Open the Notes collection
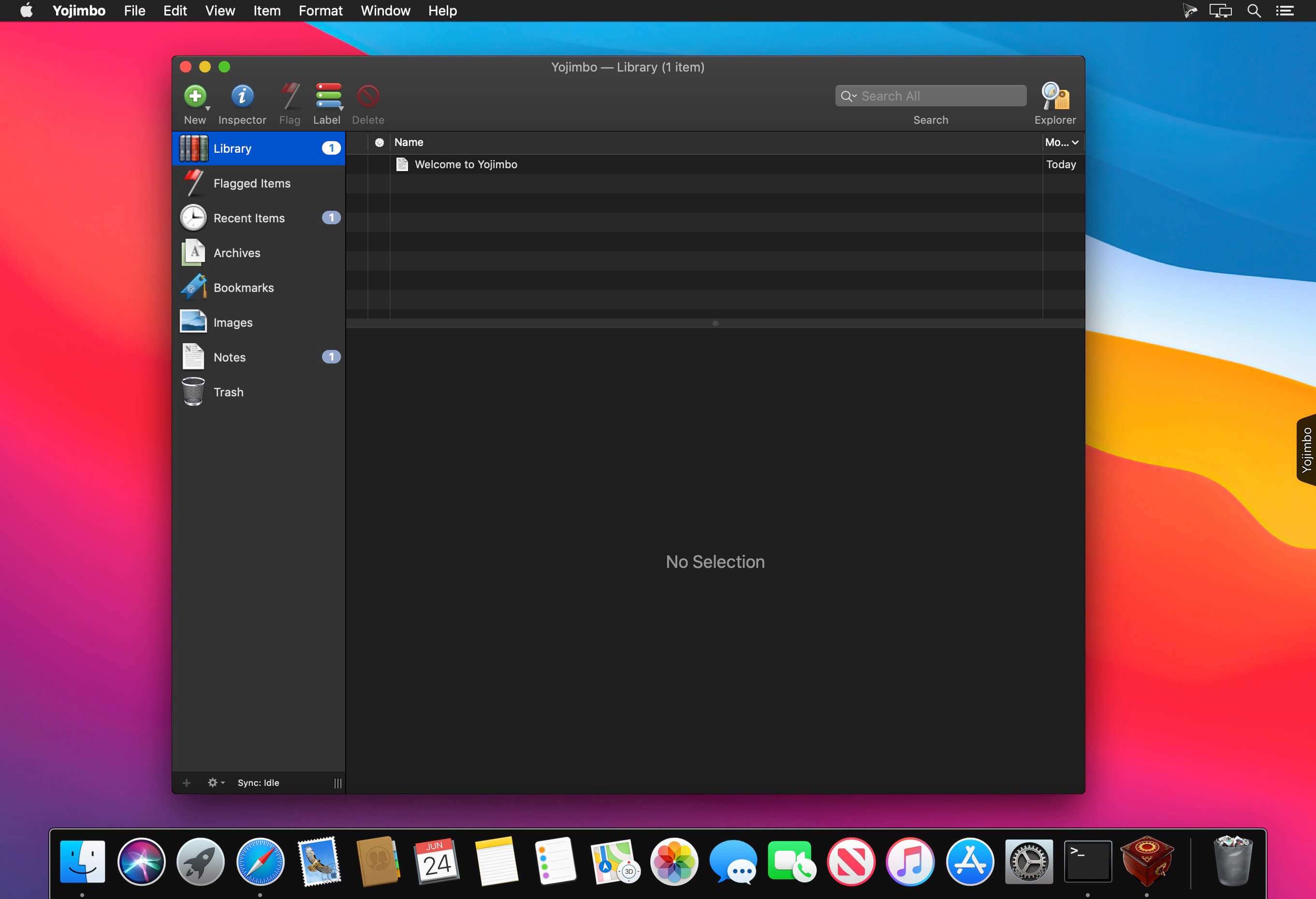The width and height of the screenshot is (1316, 899). (x=229, y=357)
